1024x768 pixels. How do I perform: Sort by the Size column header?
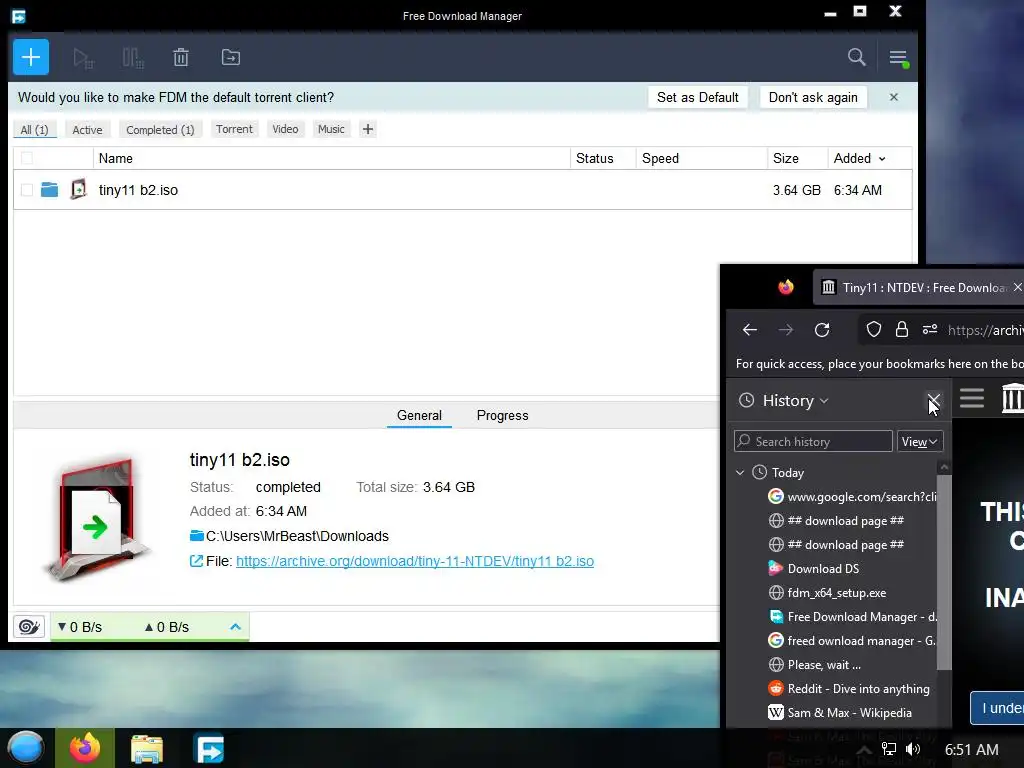point(786,159)
